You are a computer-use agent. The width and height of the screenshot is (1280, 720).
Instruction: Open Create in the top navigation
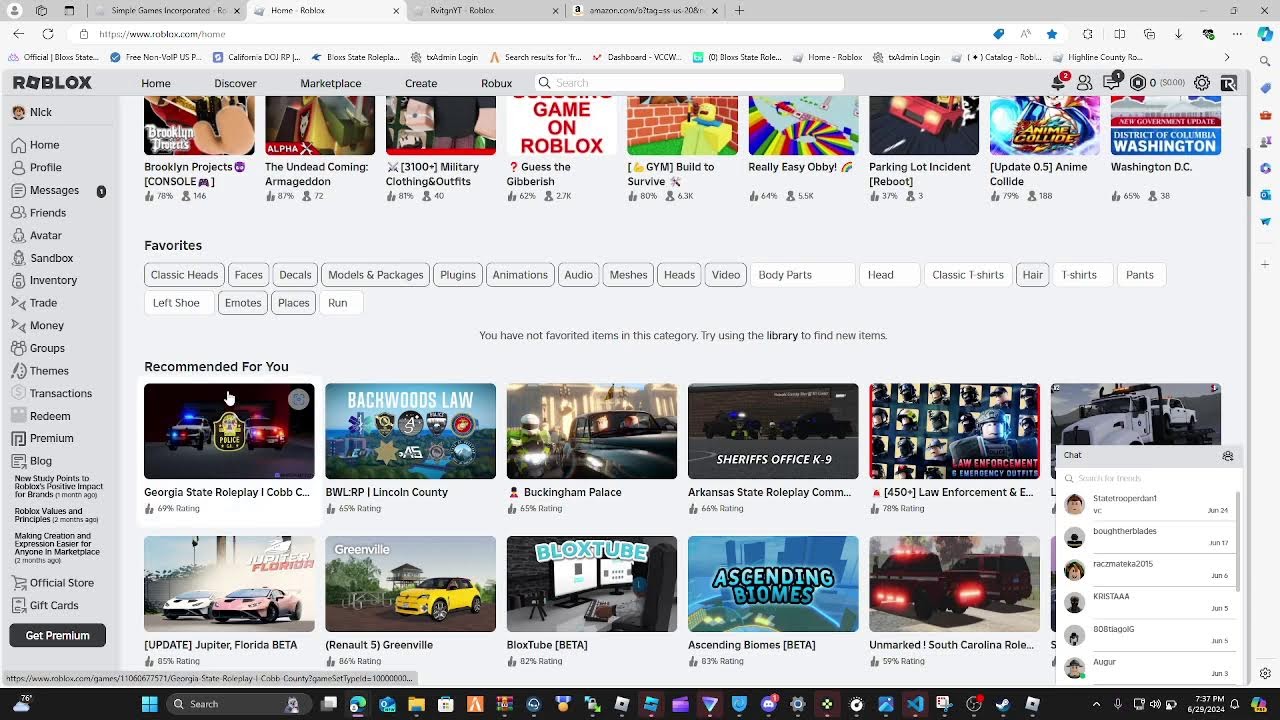coord(421,83)
